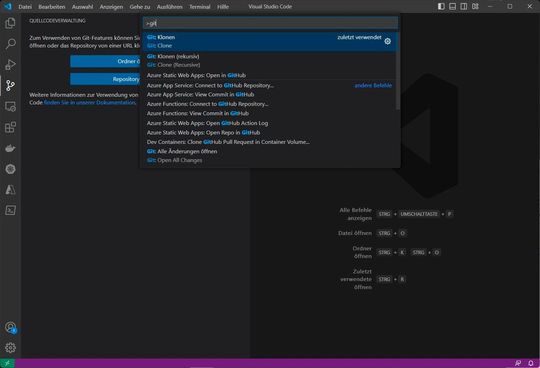
Task: Click the Repository klonen button
Action: coord(105,79)
